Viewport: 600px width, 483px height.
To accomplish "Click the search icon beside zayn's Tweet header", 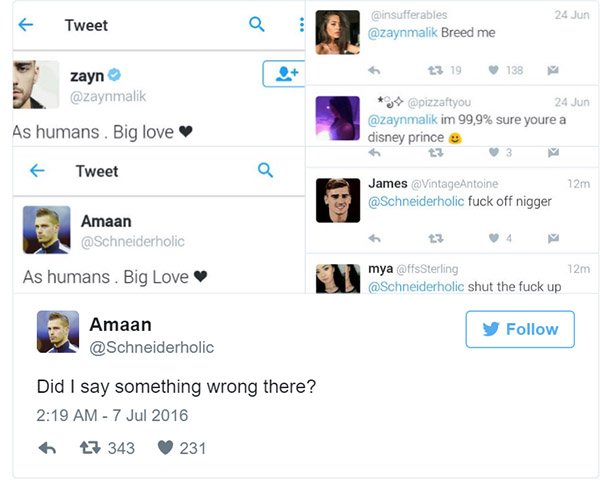I will [257, 25].
